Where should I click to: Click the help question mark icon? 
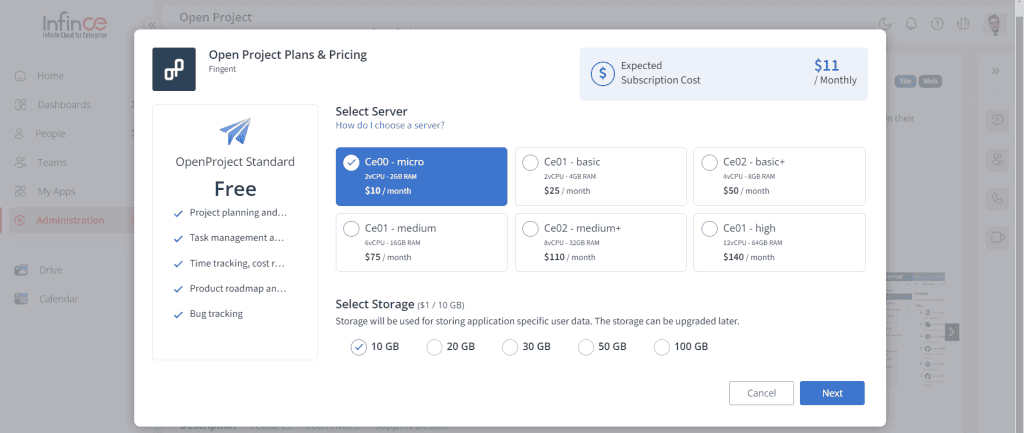[x=937, y=24]
